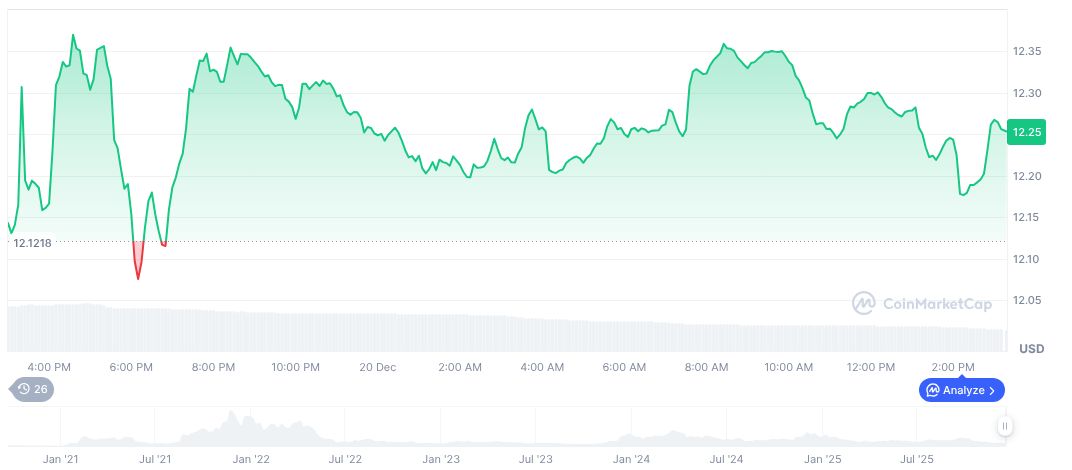Select Jul '24 on the range timeline

725,459
